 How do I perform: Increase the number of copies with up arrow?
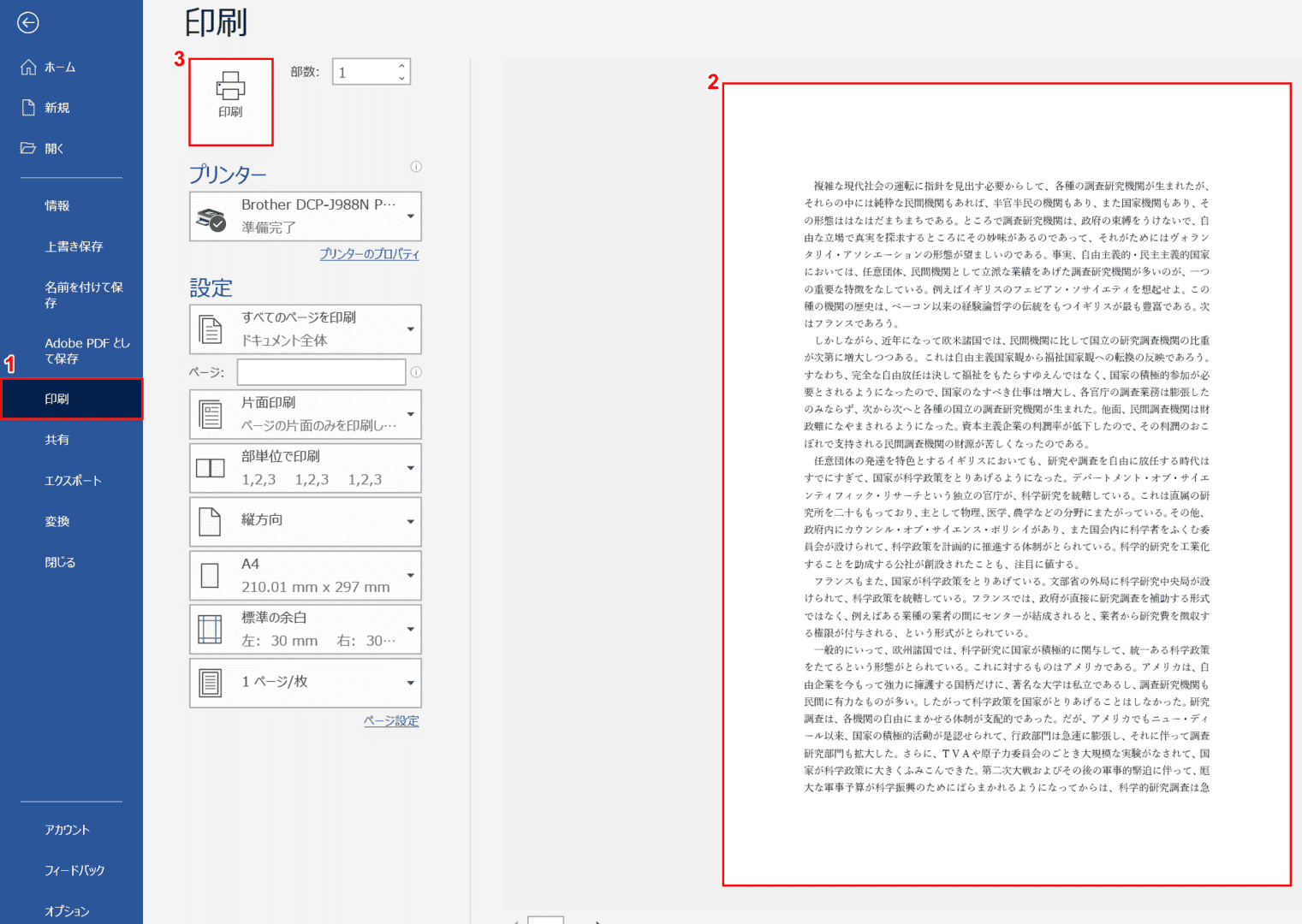click(x=401, y=66)
